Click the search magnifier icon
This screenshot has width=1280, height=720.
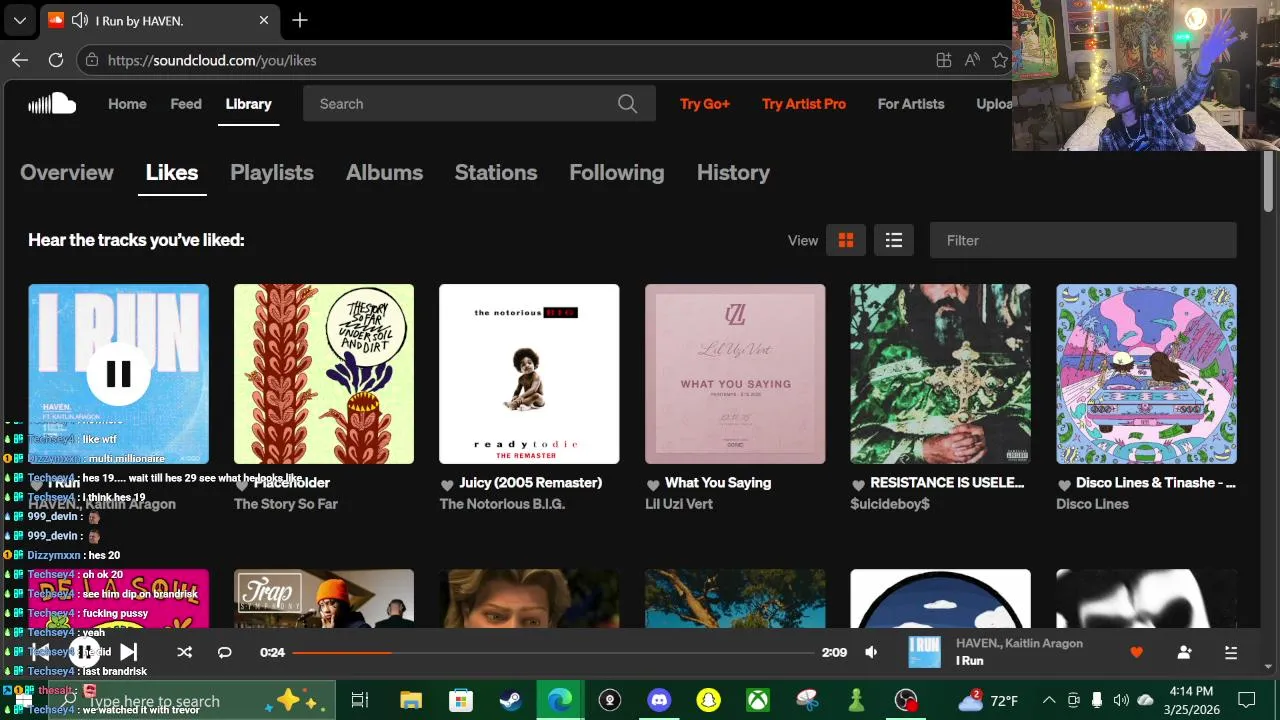(627, 103)
